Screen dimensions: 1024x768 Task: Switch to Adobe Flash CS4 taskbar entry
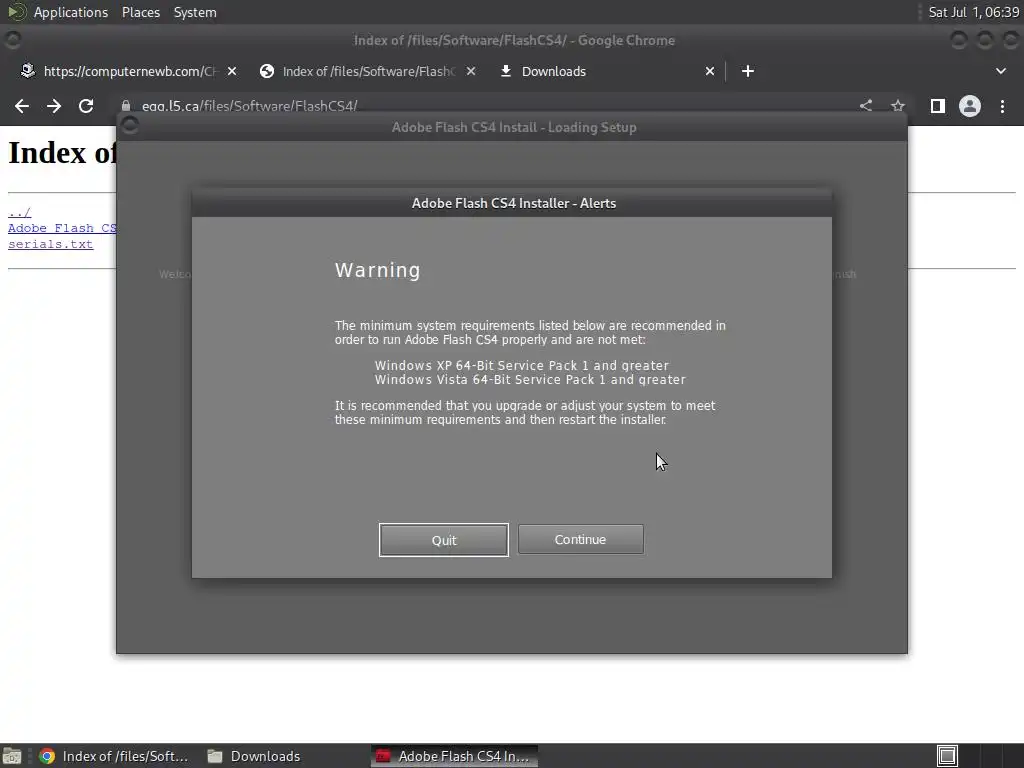click(x=455, y=756)
